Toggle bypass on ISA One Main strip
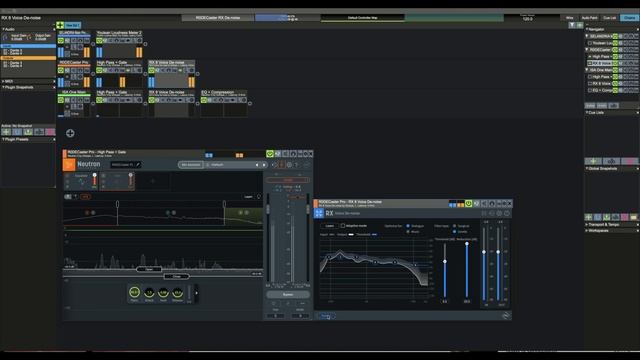This screenshot has height=360, width=640. [x=61, y=100]
